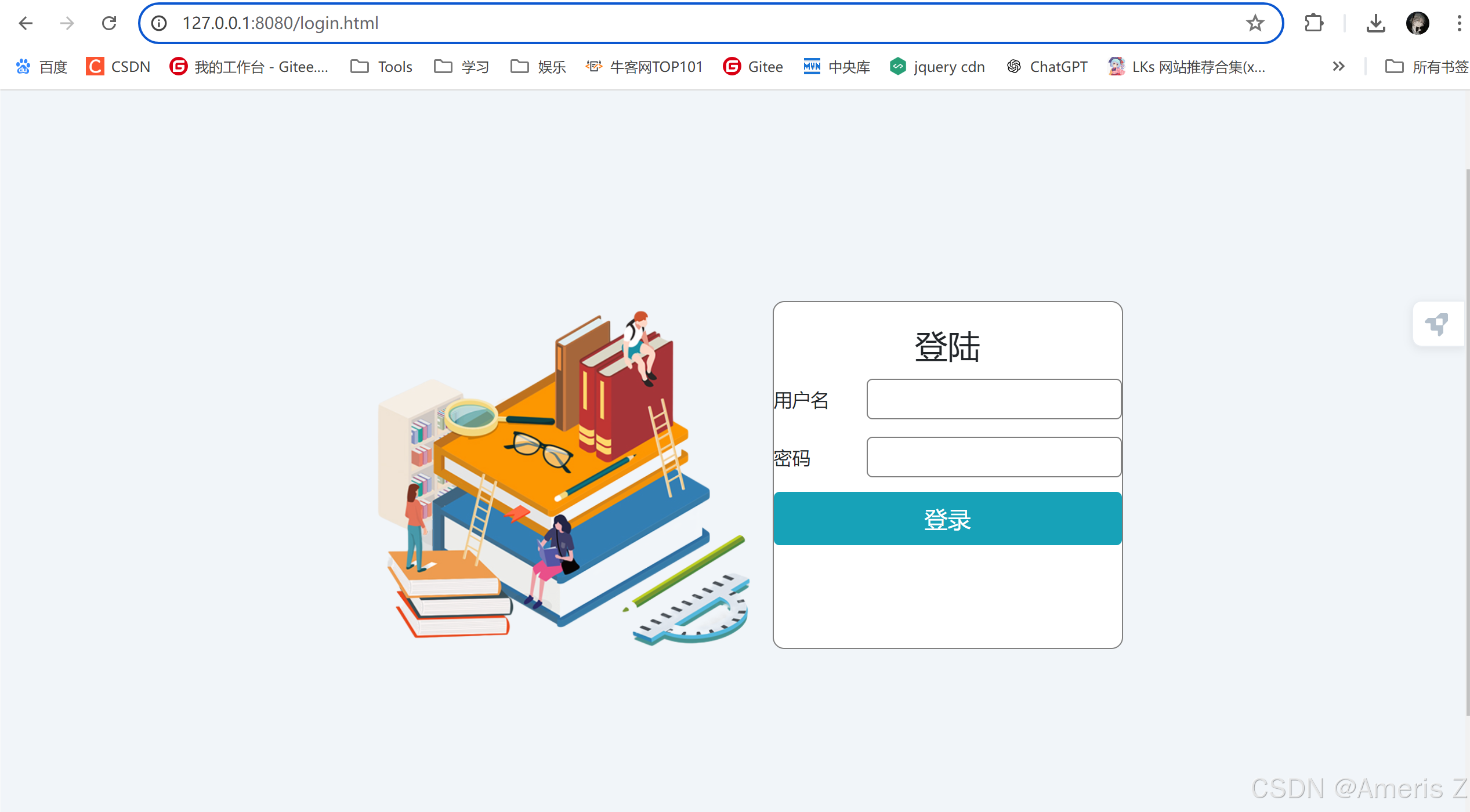Click the teal 登录 button
This screenshot has height=812, width=1470.
pyautogui.click(x=947, y=519)
